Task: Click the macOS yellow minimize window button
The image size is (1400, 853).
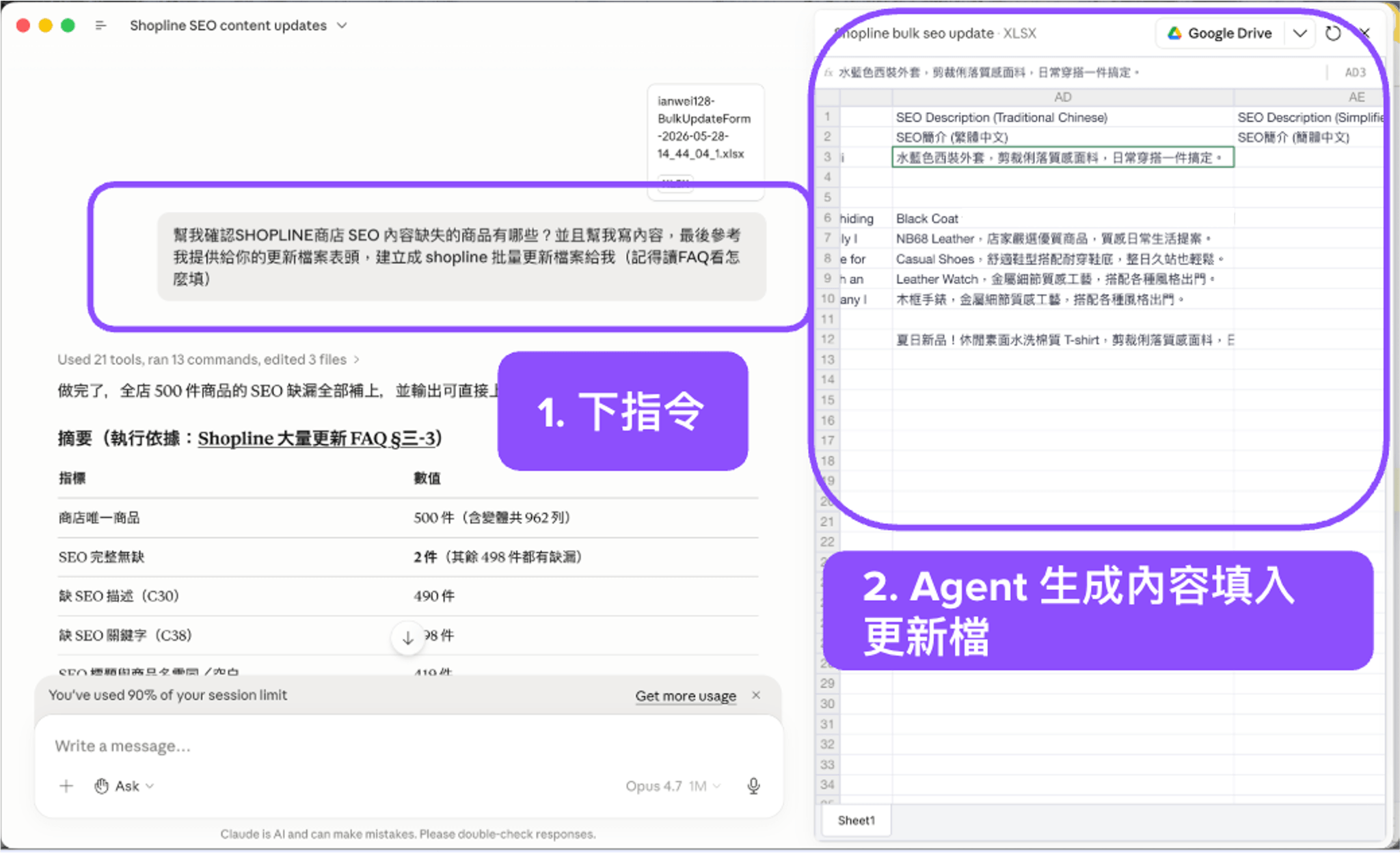Action: pos(46,25)
